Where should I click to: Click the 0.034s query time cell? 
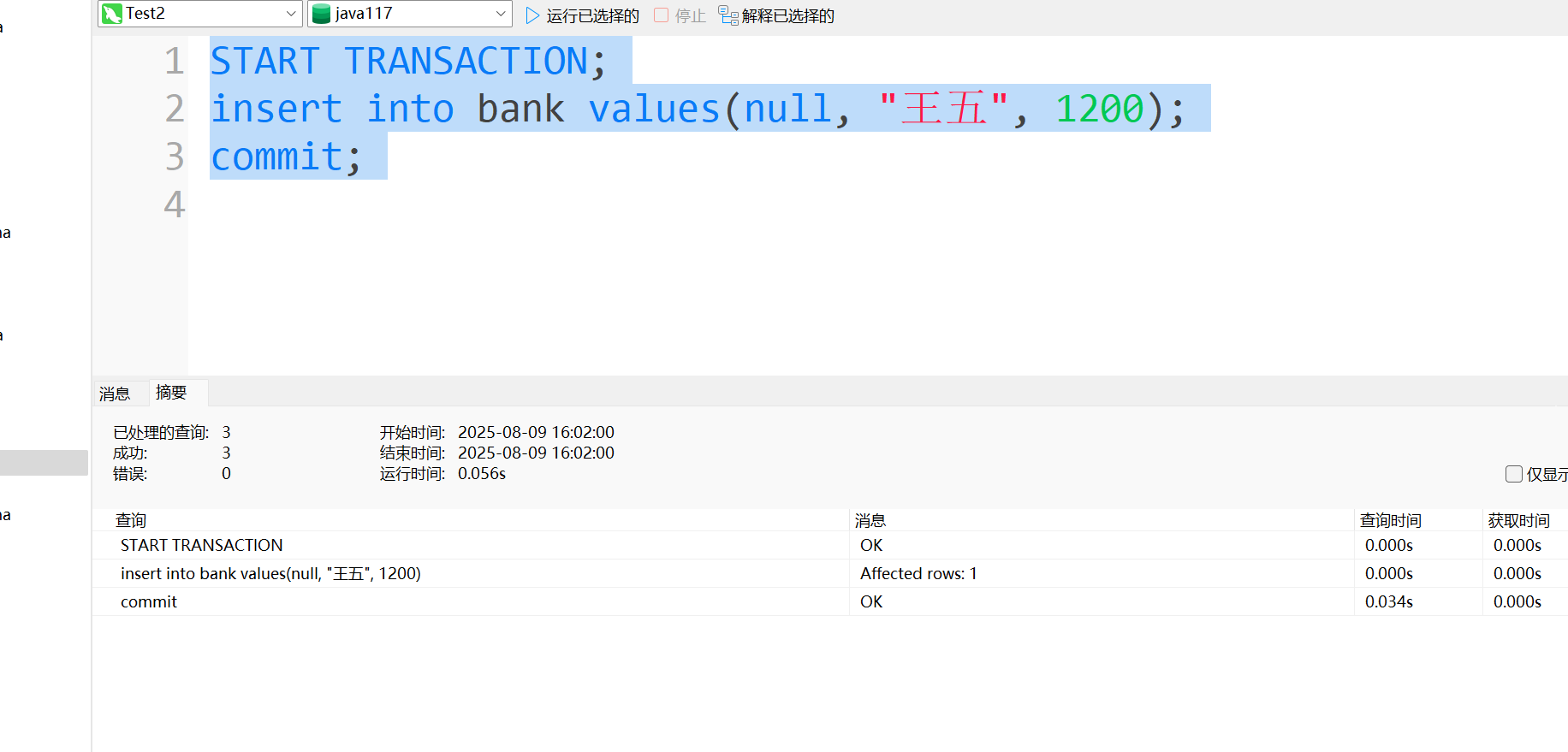[1389, 601]
